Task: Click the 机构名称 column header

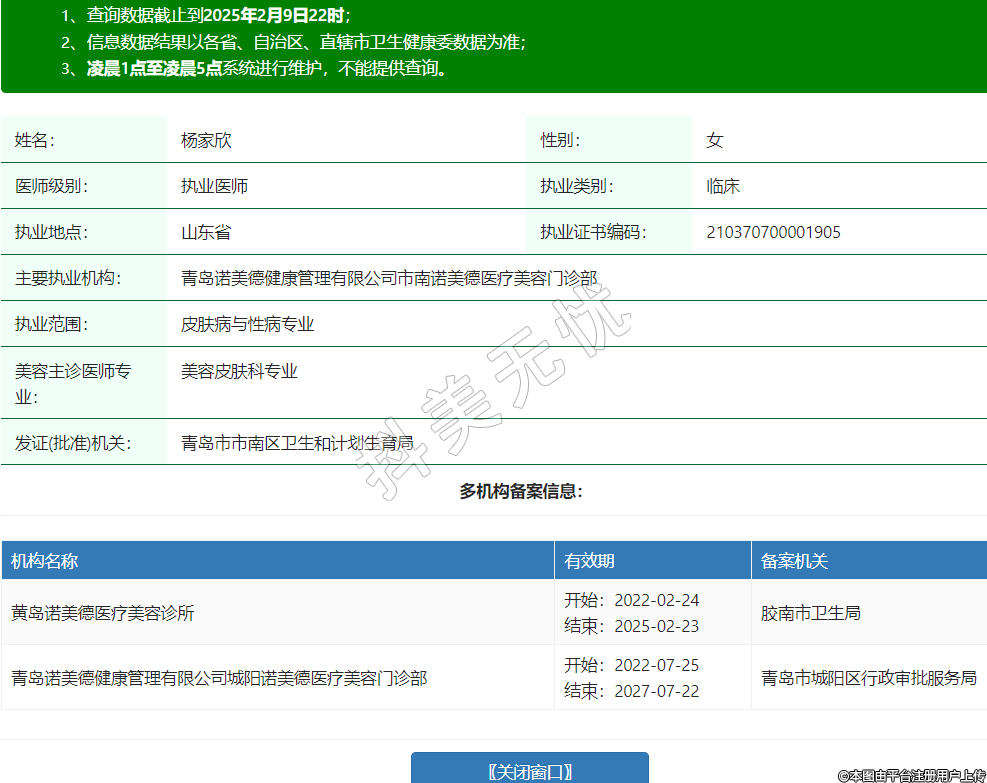Action: click(x=45, y=561)
